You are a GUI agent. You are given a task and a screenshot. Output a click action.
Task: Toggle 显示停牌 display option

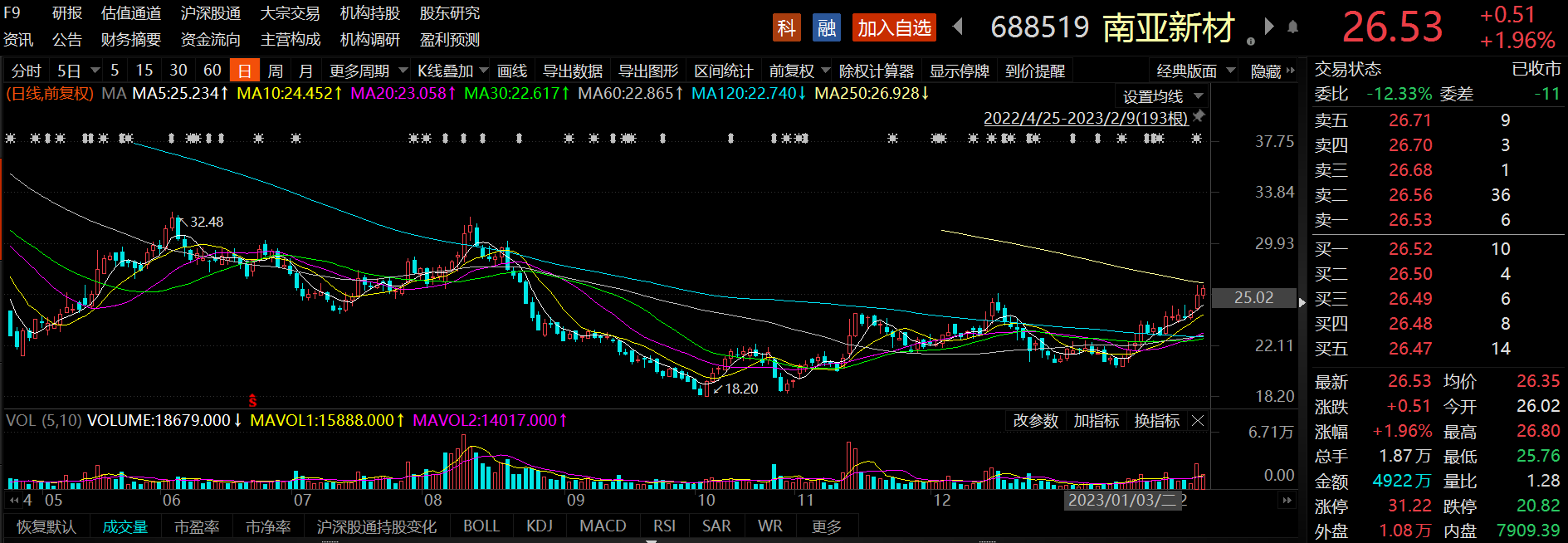coord(959,71)
